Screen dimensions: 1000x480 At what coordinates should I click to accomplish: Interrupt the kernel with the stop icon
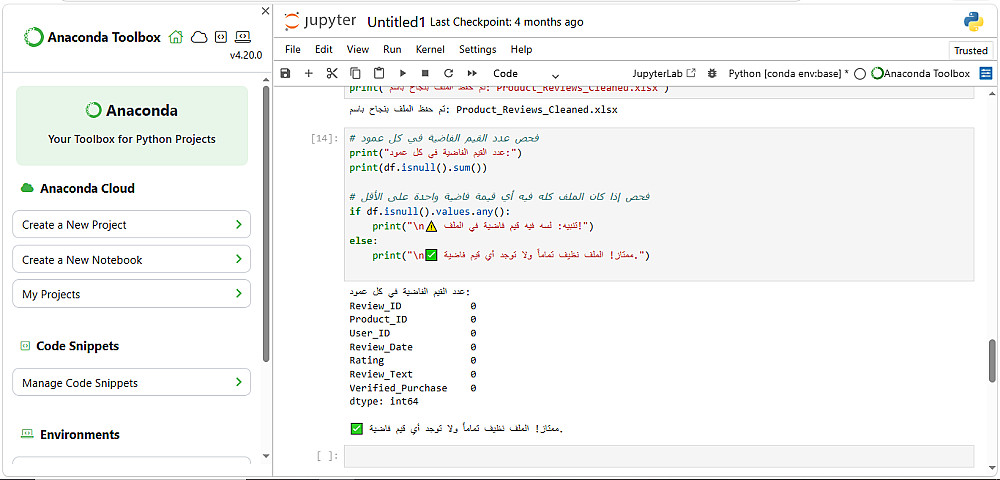click(x=425, y=73)
